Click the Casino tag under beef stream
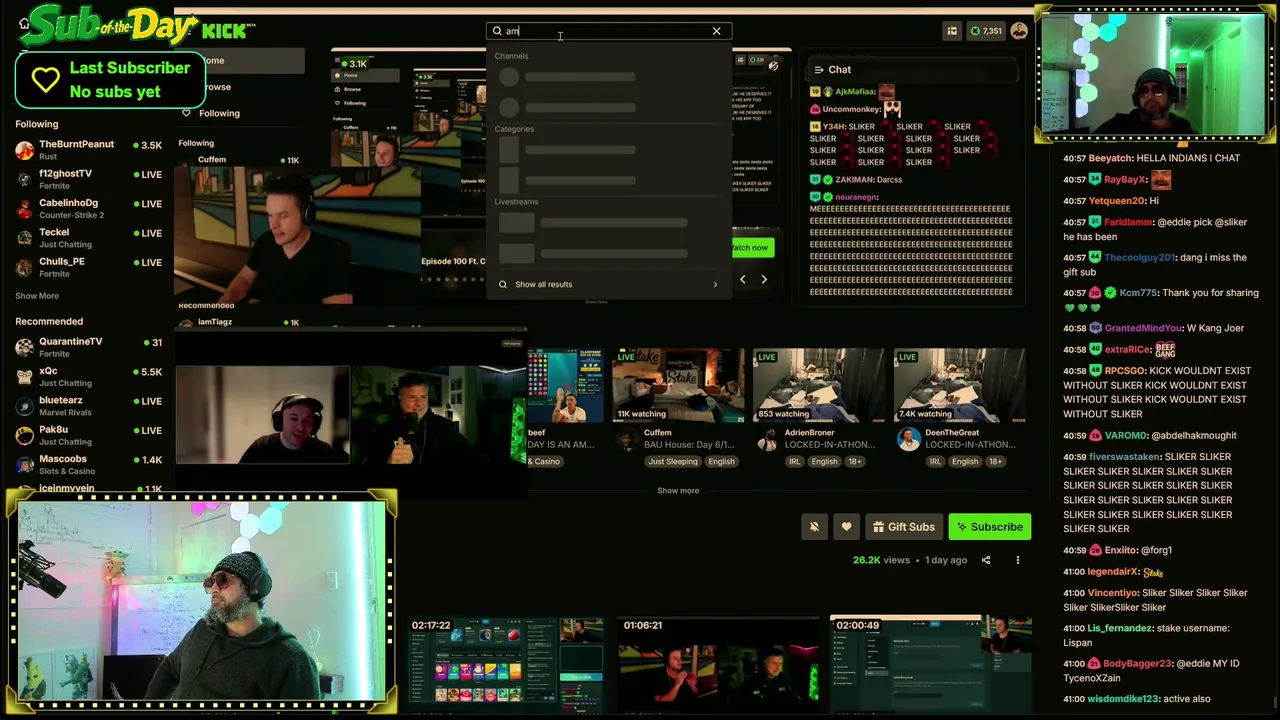Image resolution: width=1280 pixels, height=720 pixels. pyautogui.click(x=545, y=462)
